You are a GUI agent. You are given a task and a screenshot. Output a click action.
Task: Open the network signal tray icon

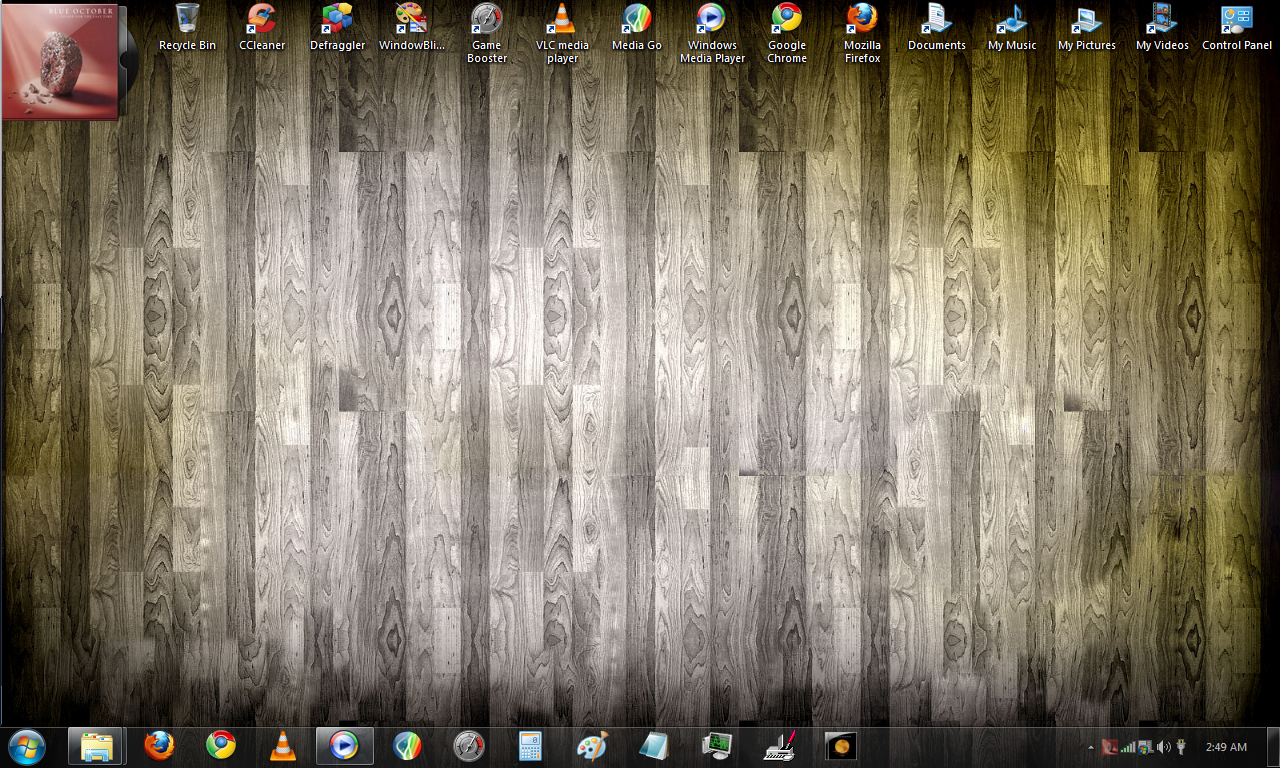click(x=1128, y=747)
